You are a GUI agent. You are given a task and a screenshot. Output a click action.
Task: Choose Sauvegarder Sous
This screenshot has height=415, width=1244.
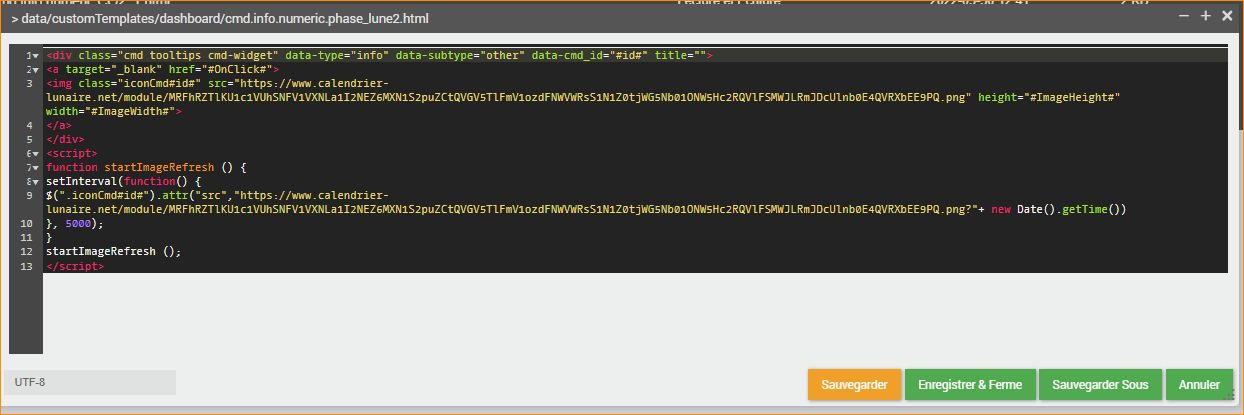pos(1100,385)
